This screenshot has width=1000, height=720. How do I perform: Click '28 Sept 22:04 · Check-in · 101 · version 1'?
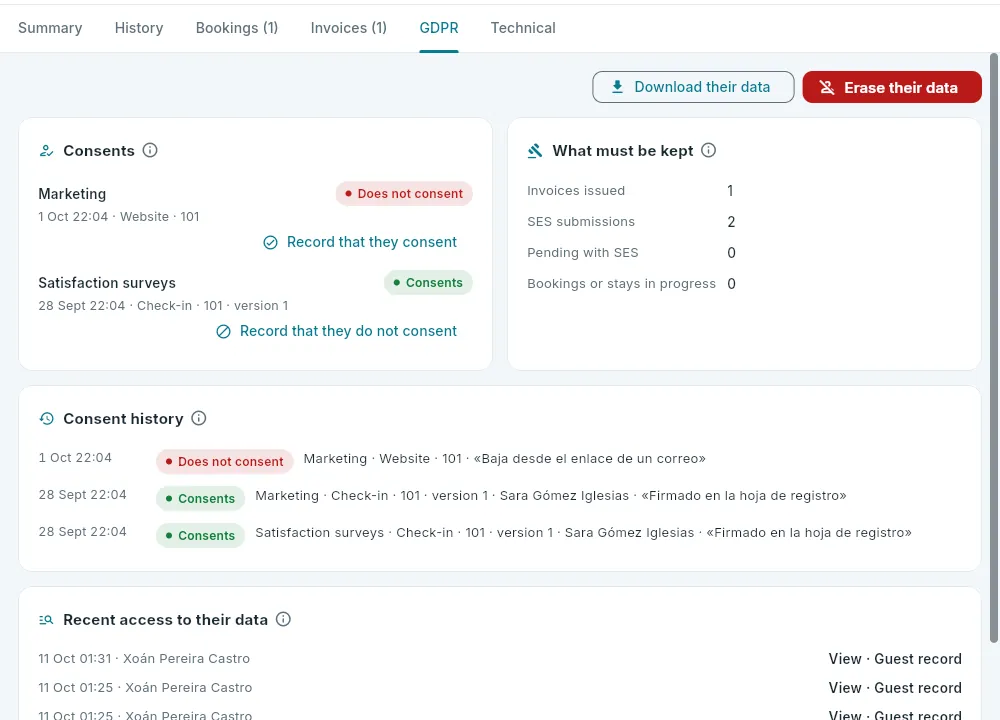pos(163,306)
